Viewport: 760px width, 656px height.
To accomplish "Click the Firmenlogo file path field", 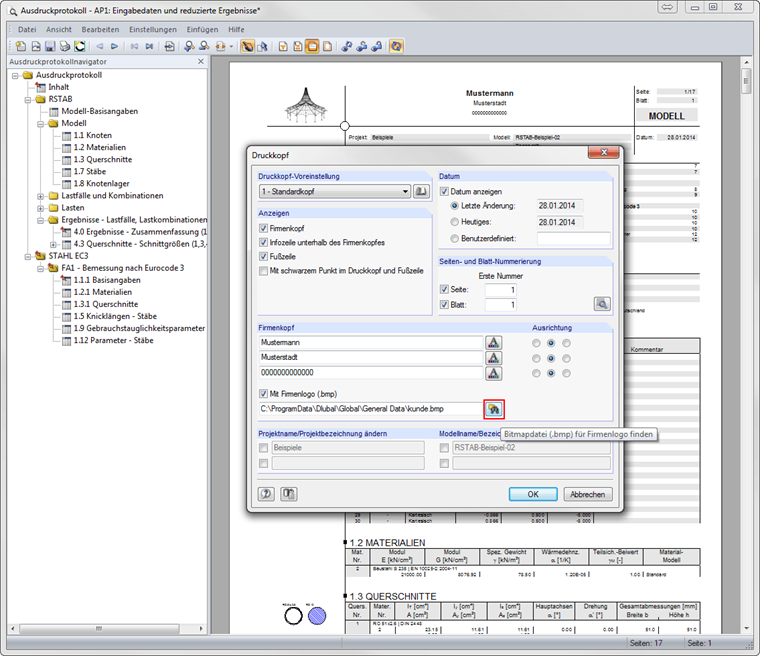I will point(371,409).
